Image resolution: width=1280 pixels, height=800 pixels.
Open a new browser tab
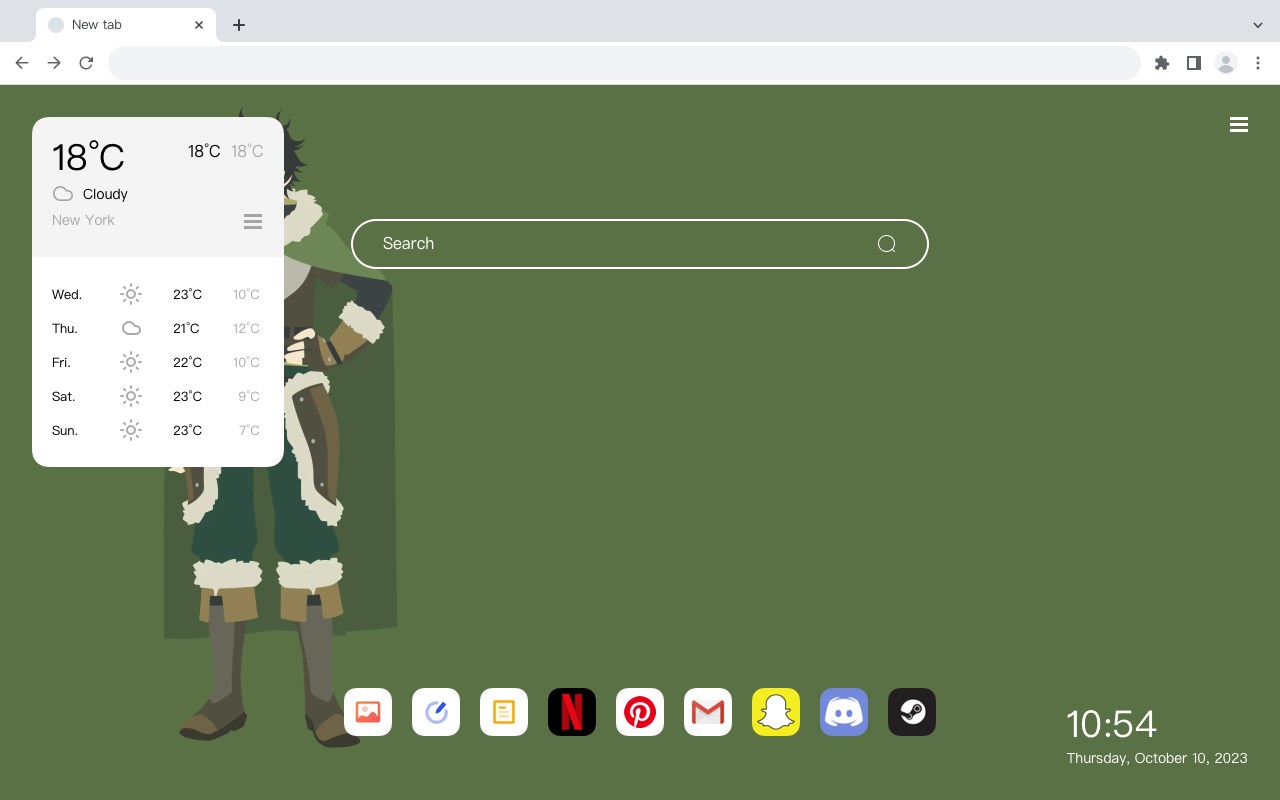click(x=238, y=25)
